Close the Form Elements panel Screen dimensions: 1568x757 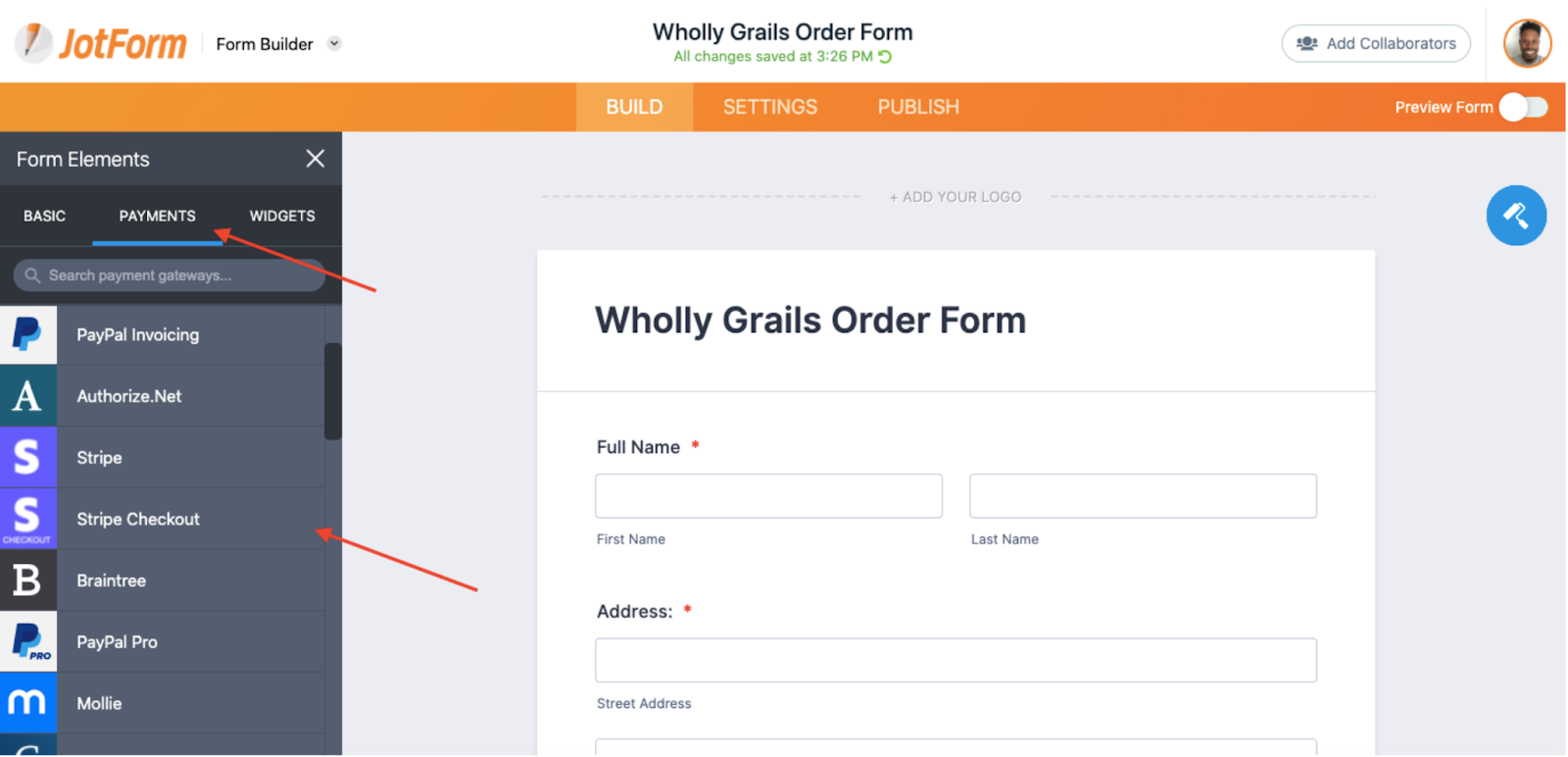point(315,159)
